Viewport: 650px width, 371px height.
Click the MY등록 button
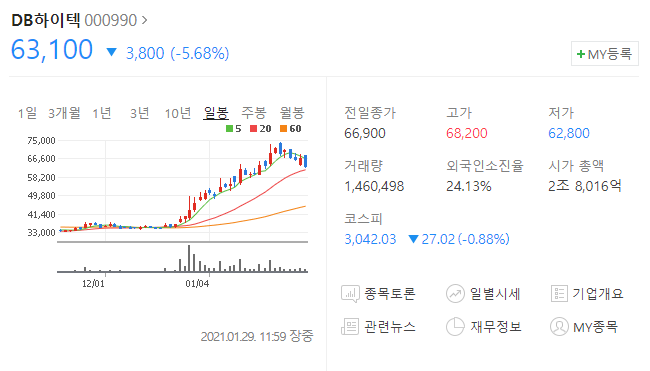point(605,54)
